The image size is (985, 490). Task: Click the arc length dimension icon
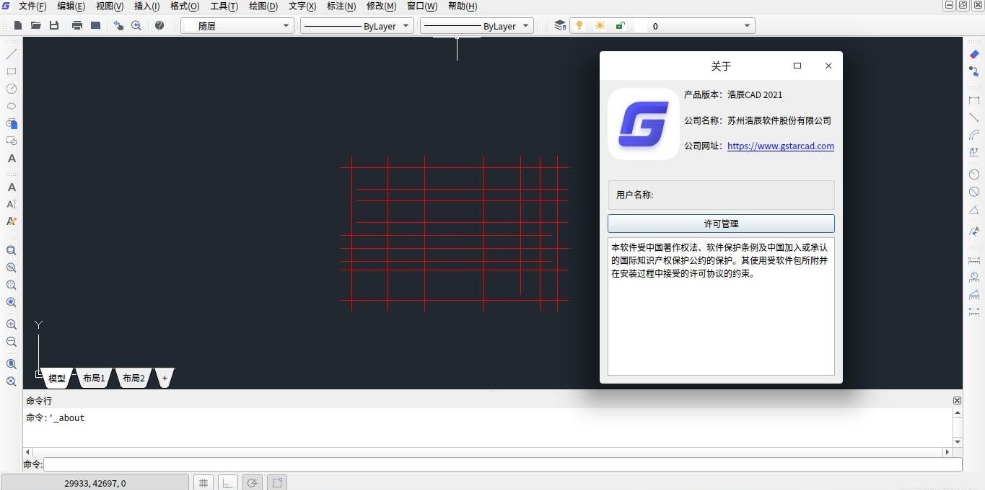click(974, 134)
